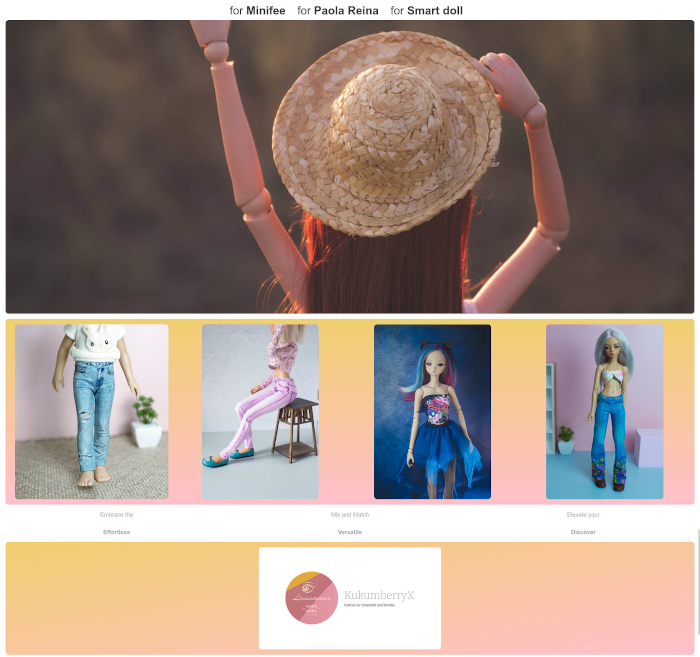Click the KukumberryX shop name text
700x657 pixels.
click(x=379, y=595)
